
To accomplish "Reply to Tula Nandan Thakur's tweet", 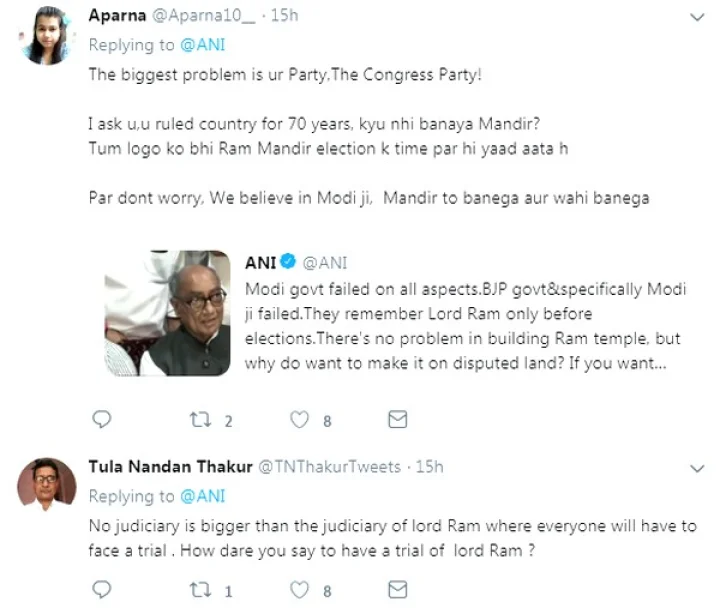I will [x=101, y=590].
